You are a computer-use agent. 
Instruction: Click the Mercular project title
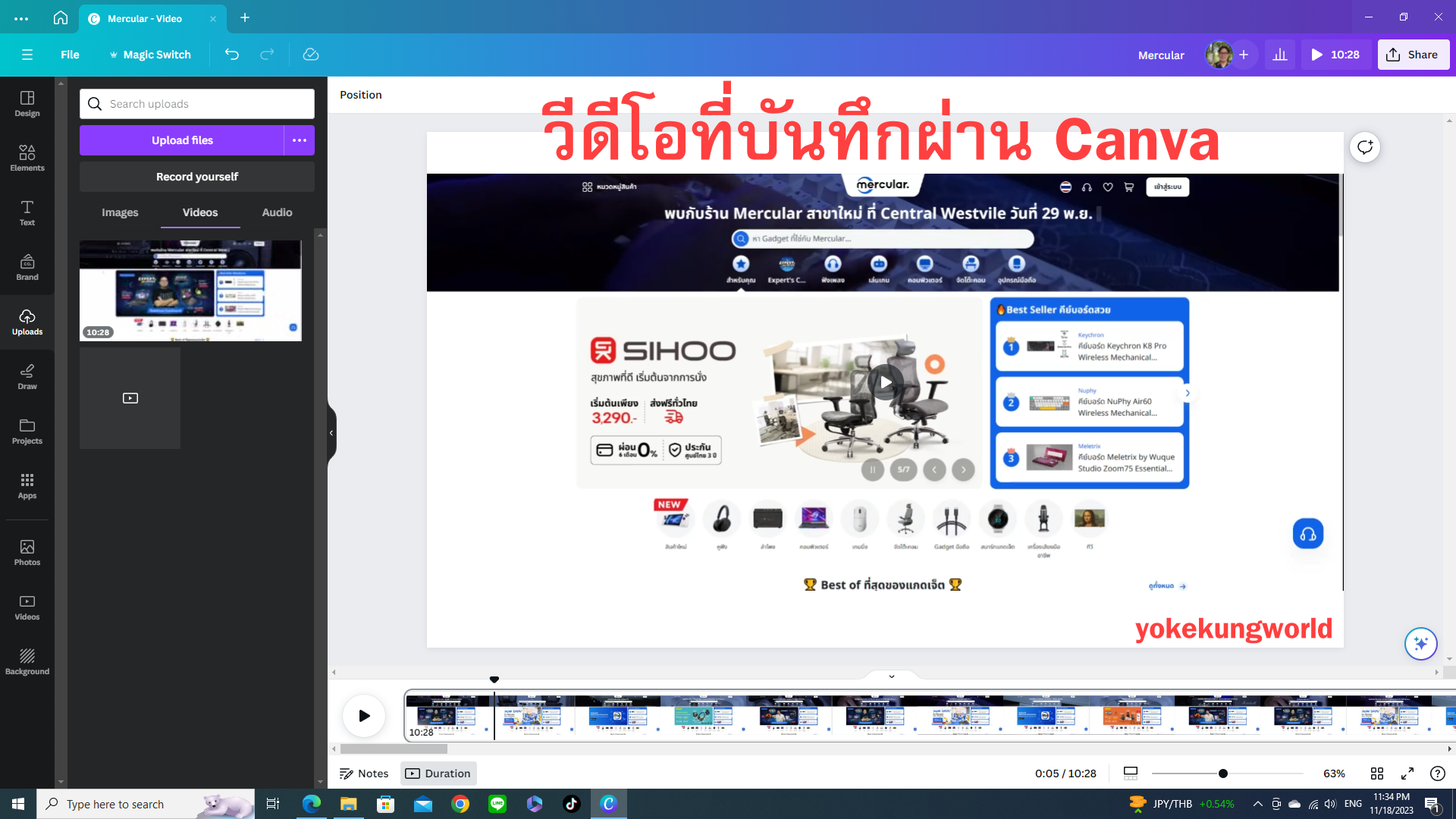1161,55
